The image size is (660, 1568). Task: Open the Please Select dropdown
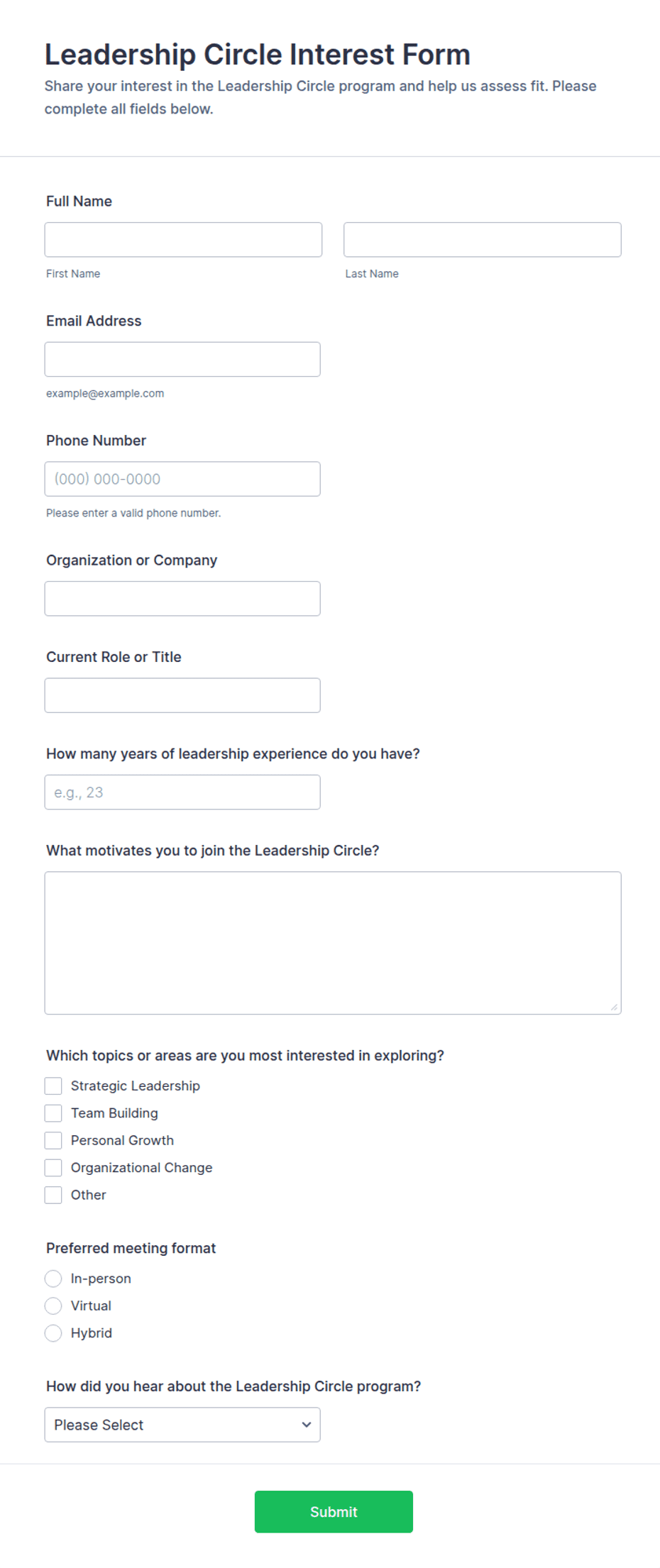pos(182,1425)
